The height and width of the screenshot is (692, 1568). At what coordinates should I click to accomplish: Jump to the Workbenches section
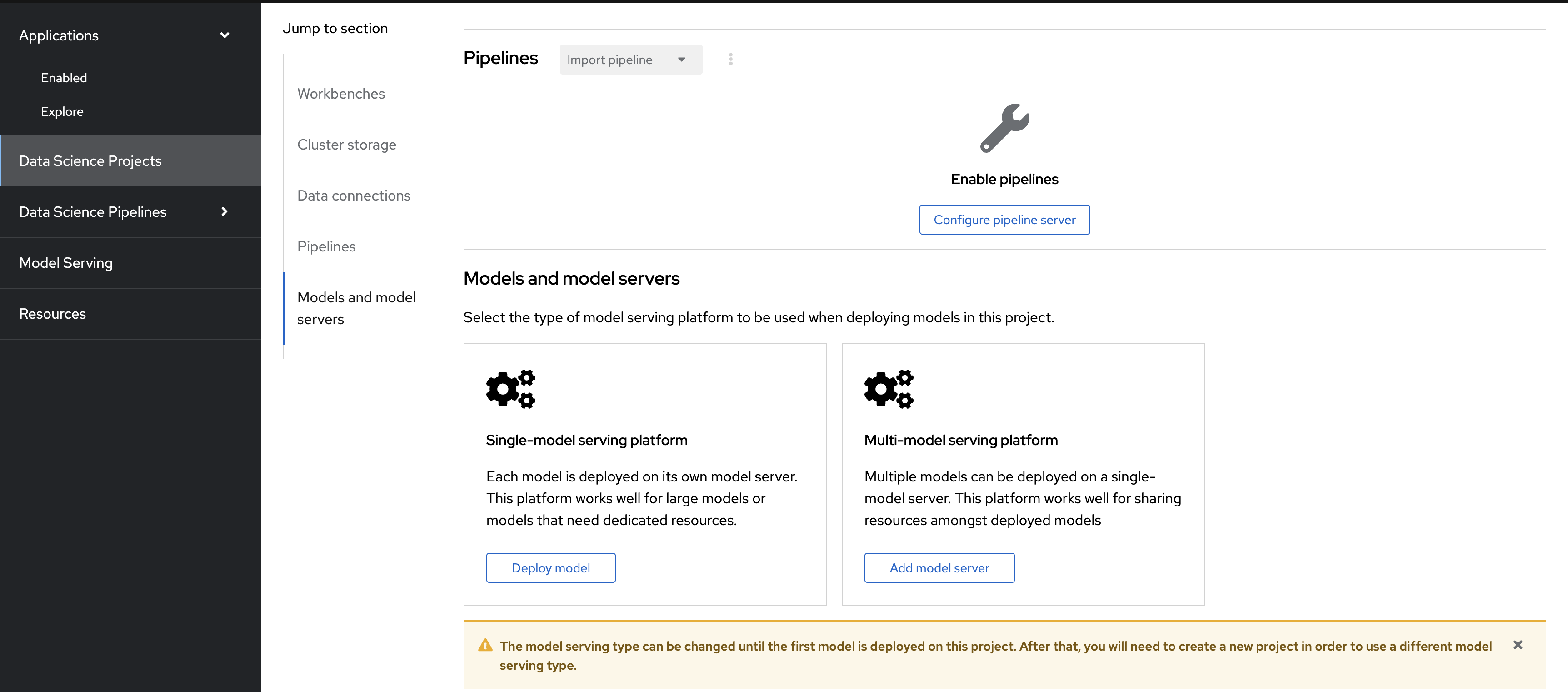pos(341,93)
